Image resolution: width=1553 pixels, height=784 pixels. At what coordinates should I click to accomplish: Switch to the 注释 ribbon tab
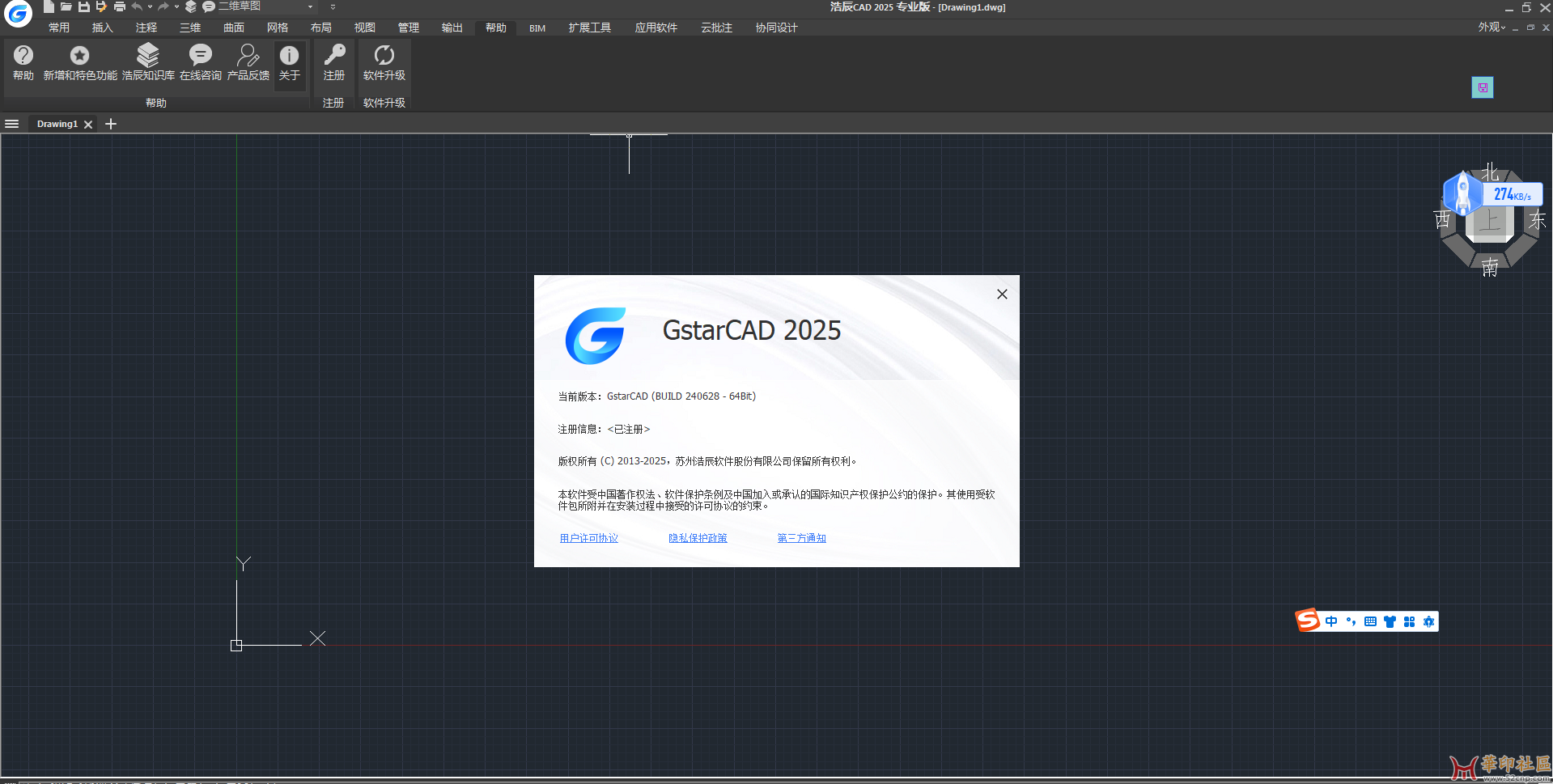pyautogui.click(x=146, y=28)
